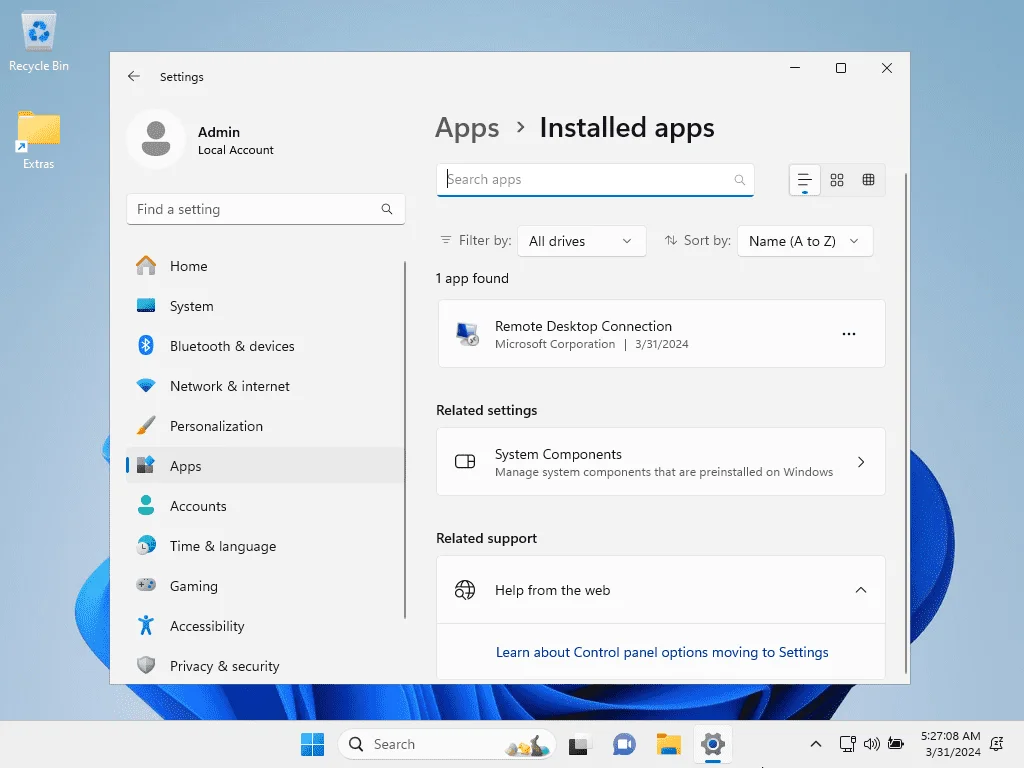Open Network & internet settings

click(x=265, y=386)
